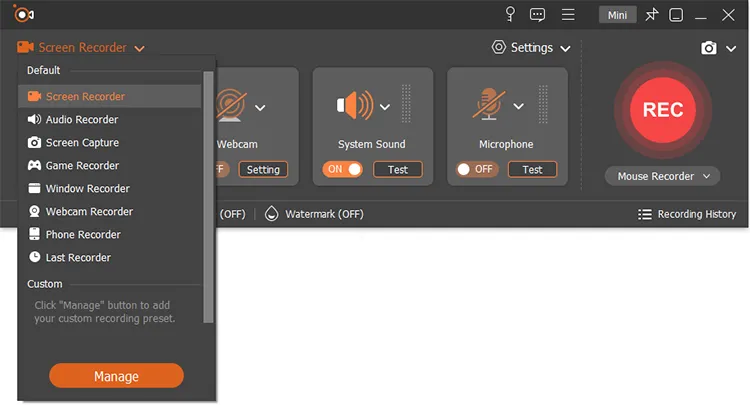The width and height of the screenshot is (750, 405).
Task: Open the Mouse Recorder dropdown
Action: [x=662, y=176]
